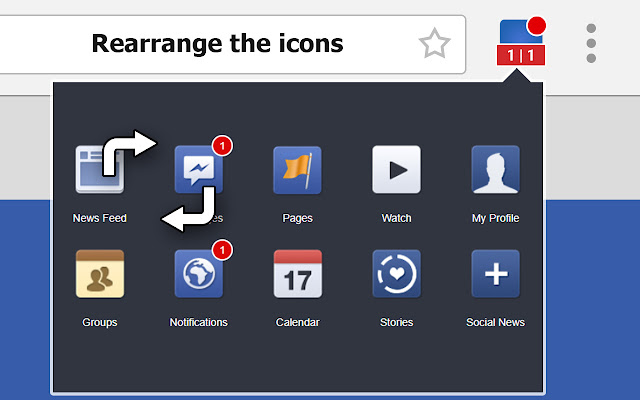
Task: Click the Watch label
Action: click(396, 218)
